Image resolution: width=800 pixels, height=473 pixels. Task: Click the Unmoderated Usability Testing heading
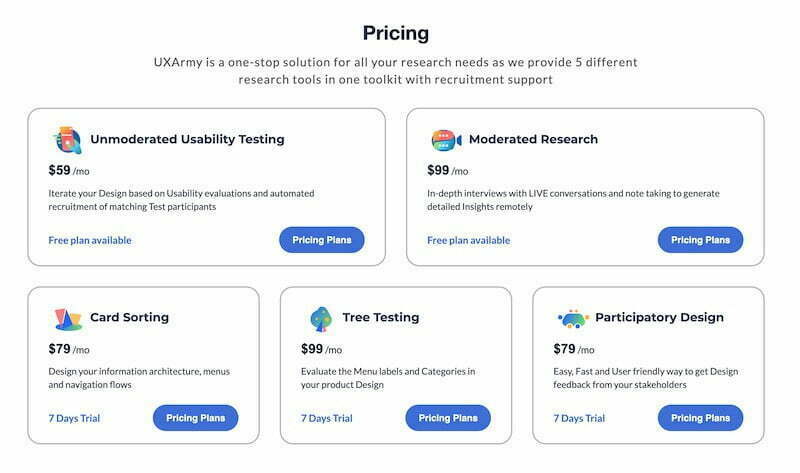(187, 139)
